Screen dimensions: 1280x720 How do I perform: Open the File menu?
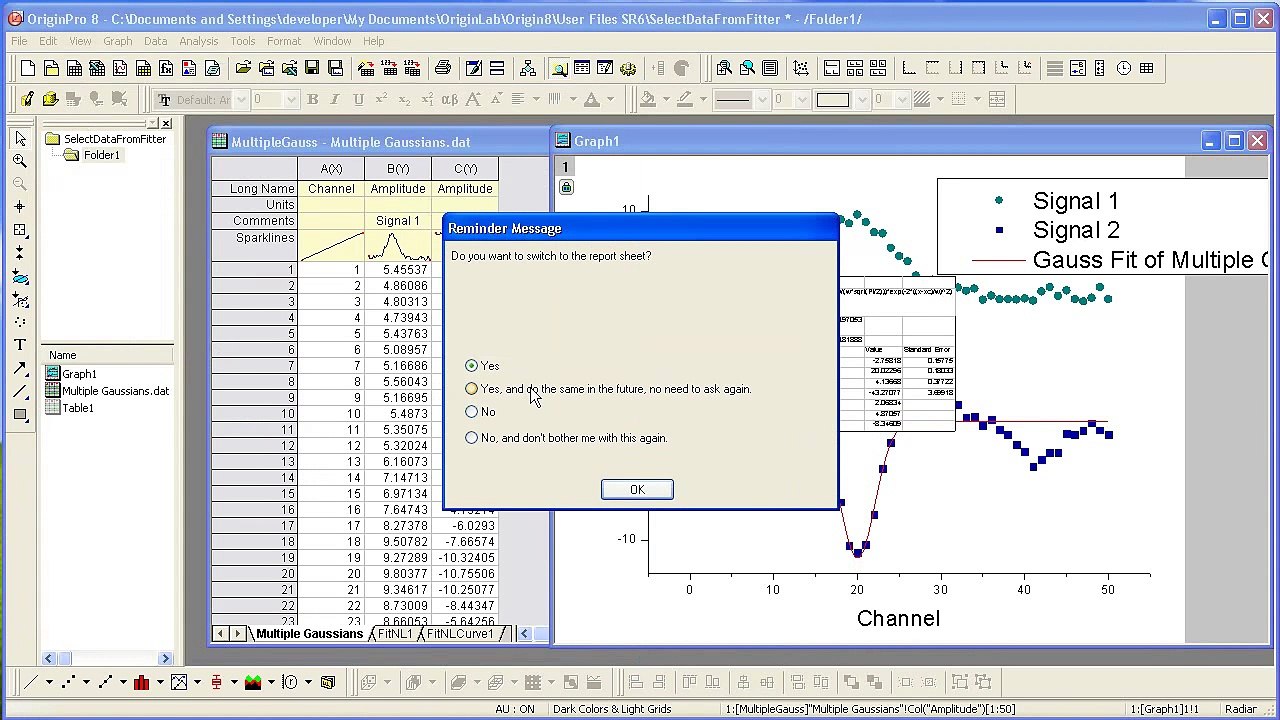coord(19,41)
